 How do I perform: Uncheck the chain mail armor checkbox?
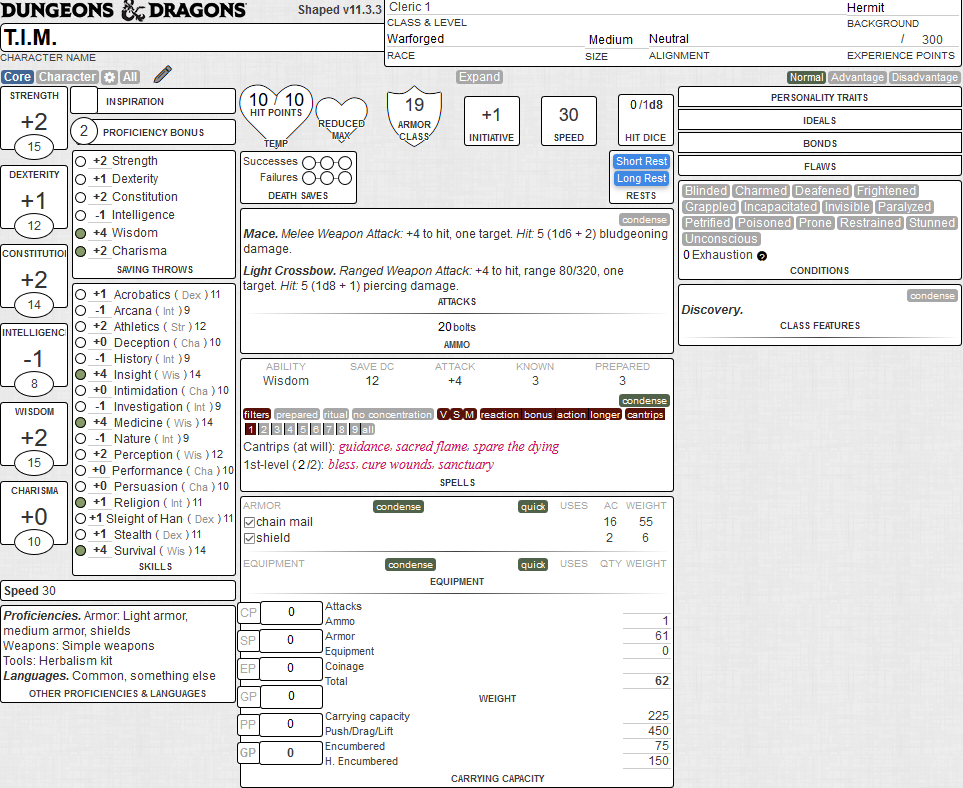point(249,522)
